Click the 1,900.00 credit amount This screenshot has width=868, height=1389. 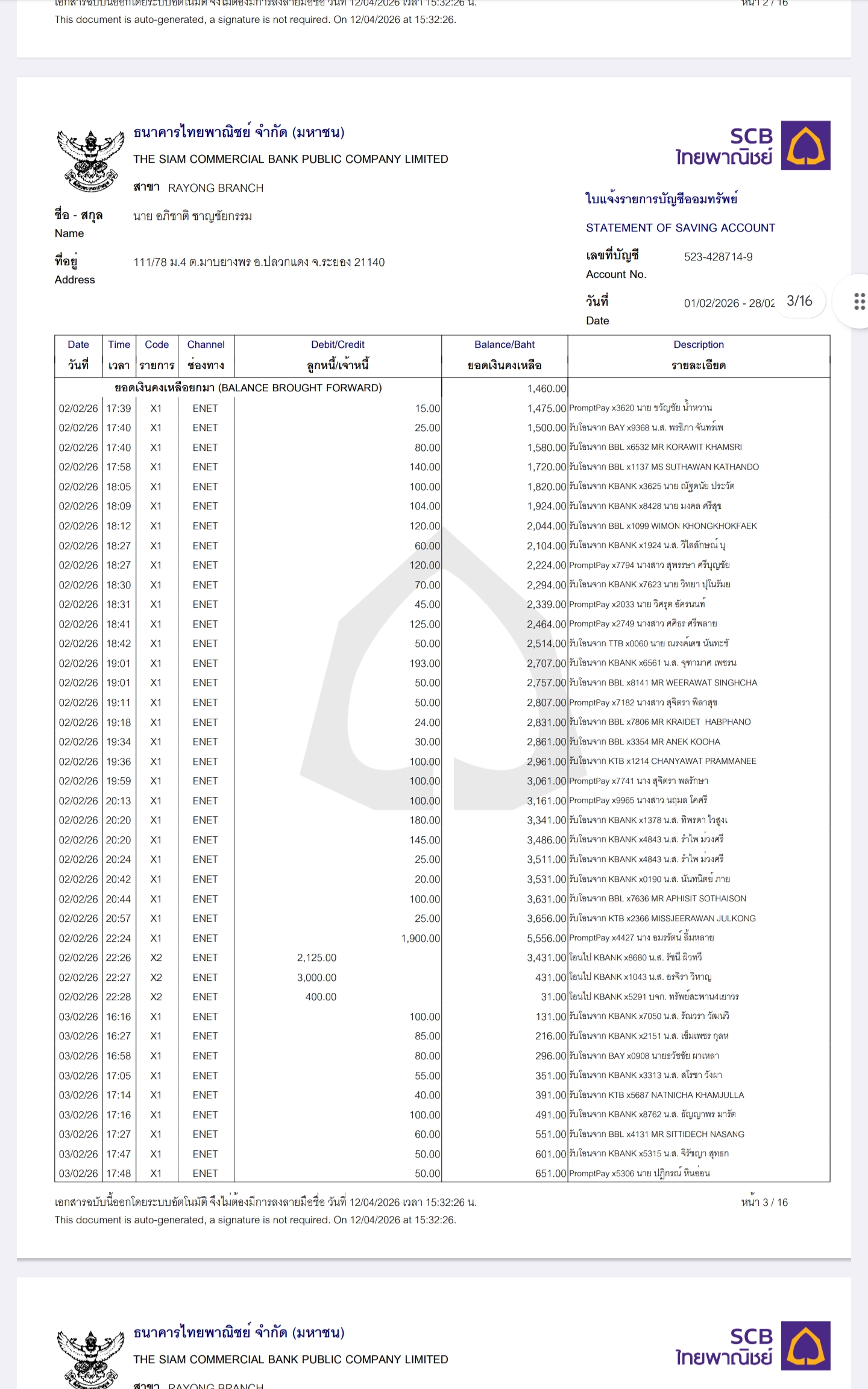coord(420,938)
